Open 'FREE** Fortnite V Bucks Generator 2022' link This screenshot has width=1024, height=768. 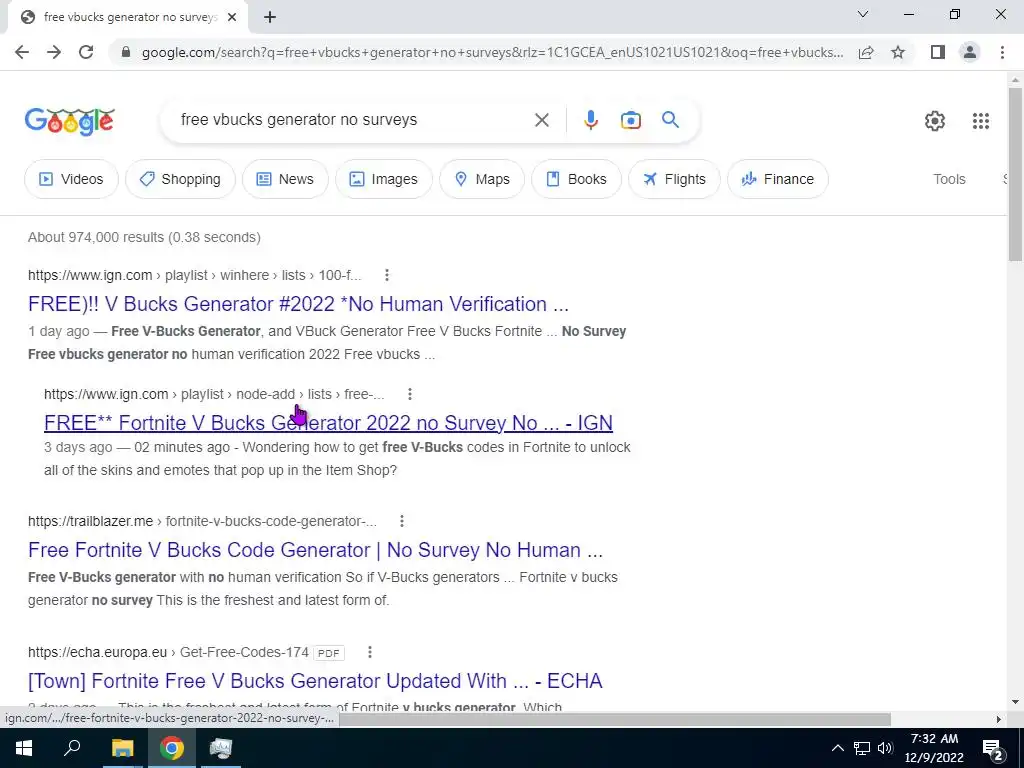coord(328,423)
